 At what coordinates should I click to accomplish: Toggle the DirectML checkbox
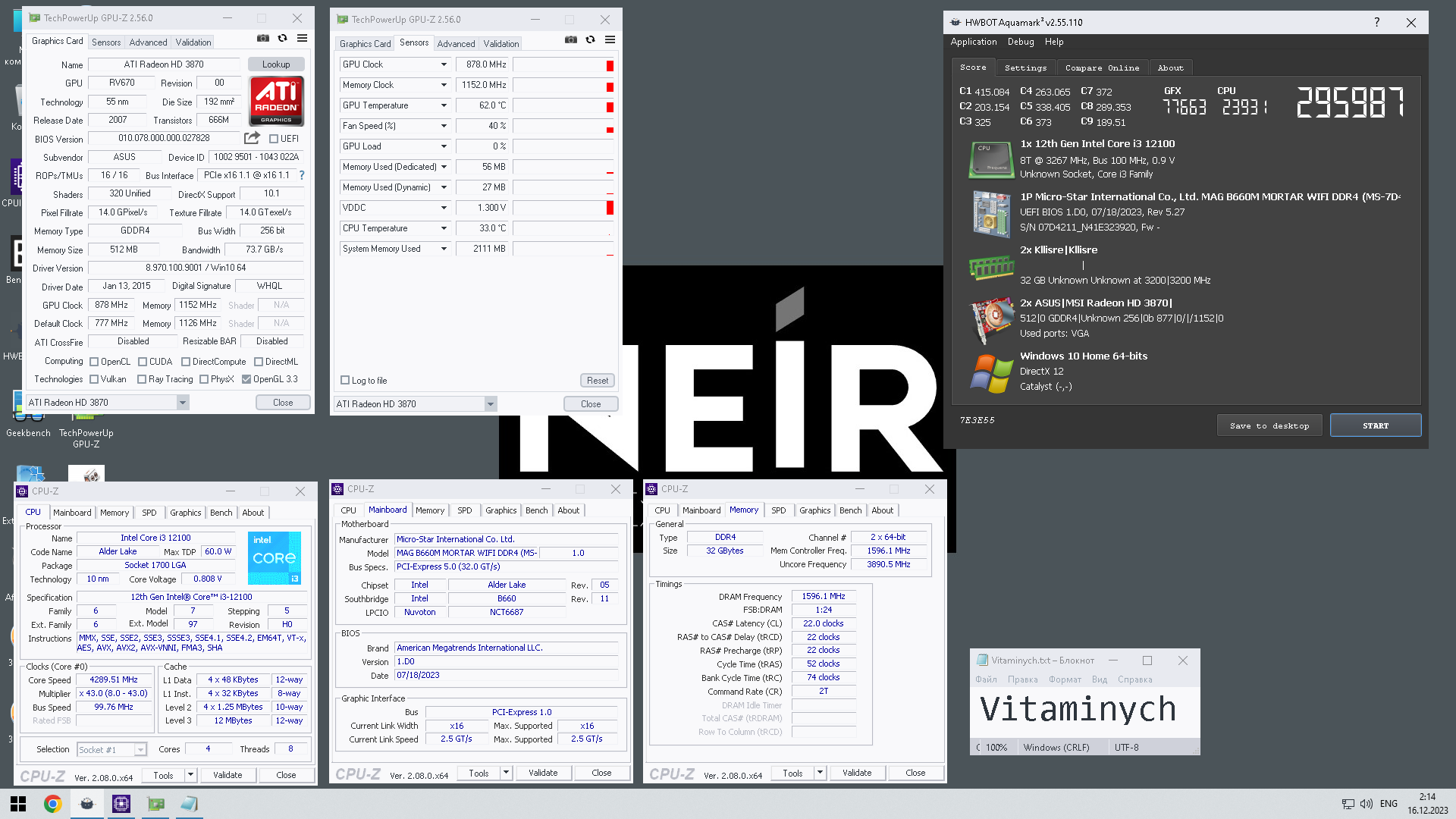[x=259, y=362]
